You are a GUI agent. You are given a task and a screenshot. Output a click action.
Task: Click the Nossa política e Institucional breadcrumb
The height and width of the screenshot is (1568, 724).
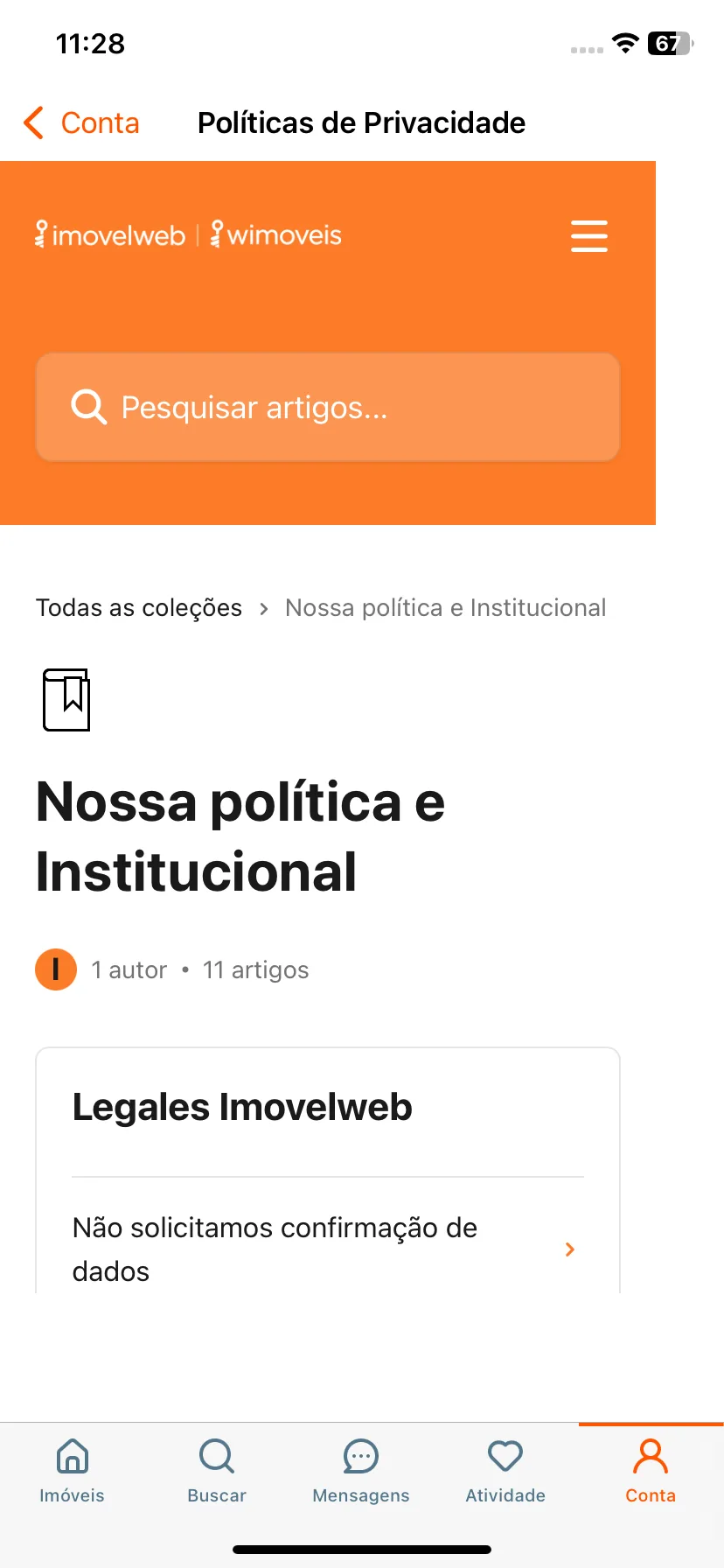click(446, 607)
